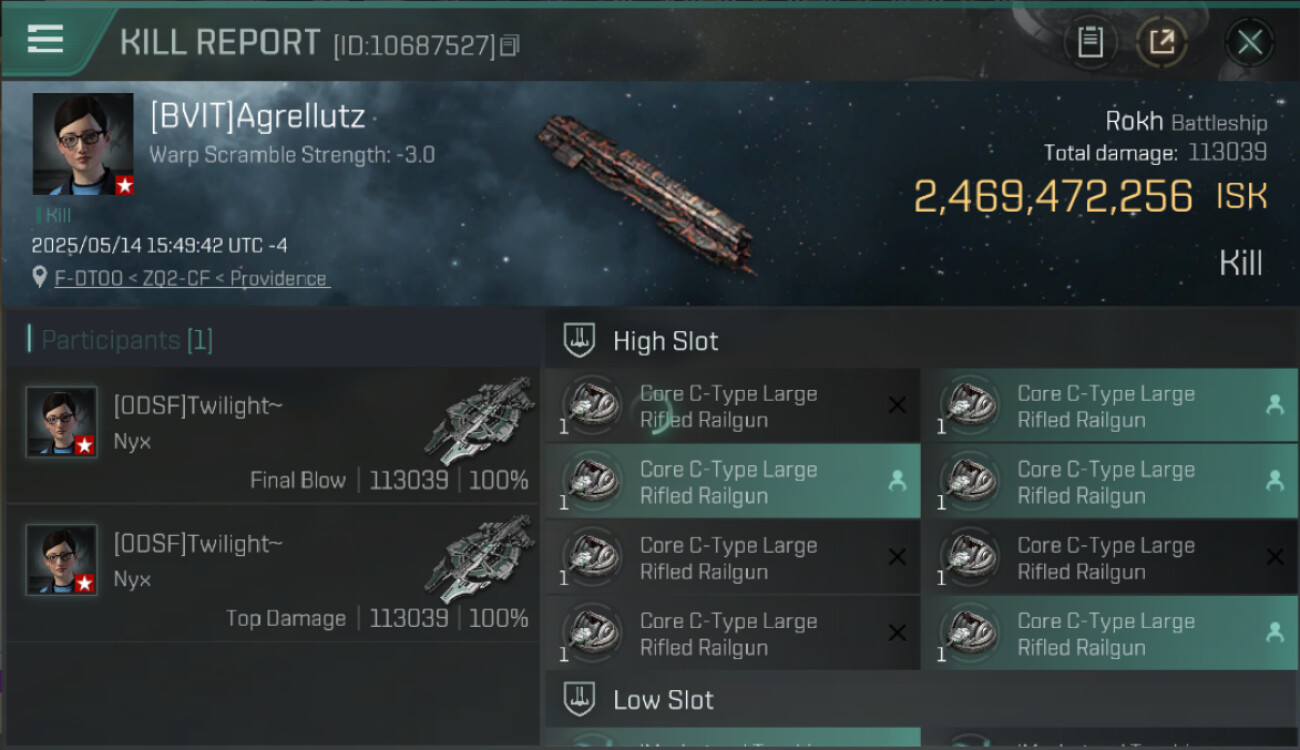This screenshot has height=750, width=1300.
Task: Open the hamburger menu
Action: tap(45, 39)
